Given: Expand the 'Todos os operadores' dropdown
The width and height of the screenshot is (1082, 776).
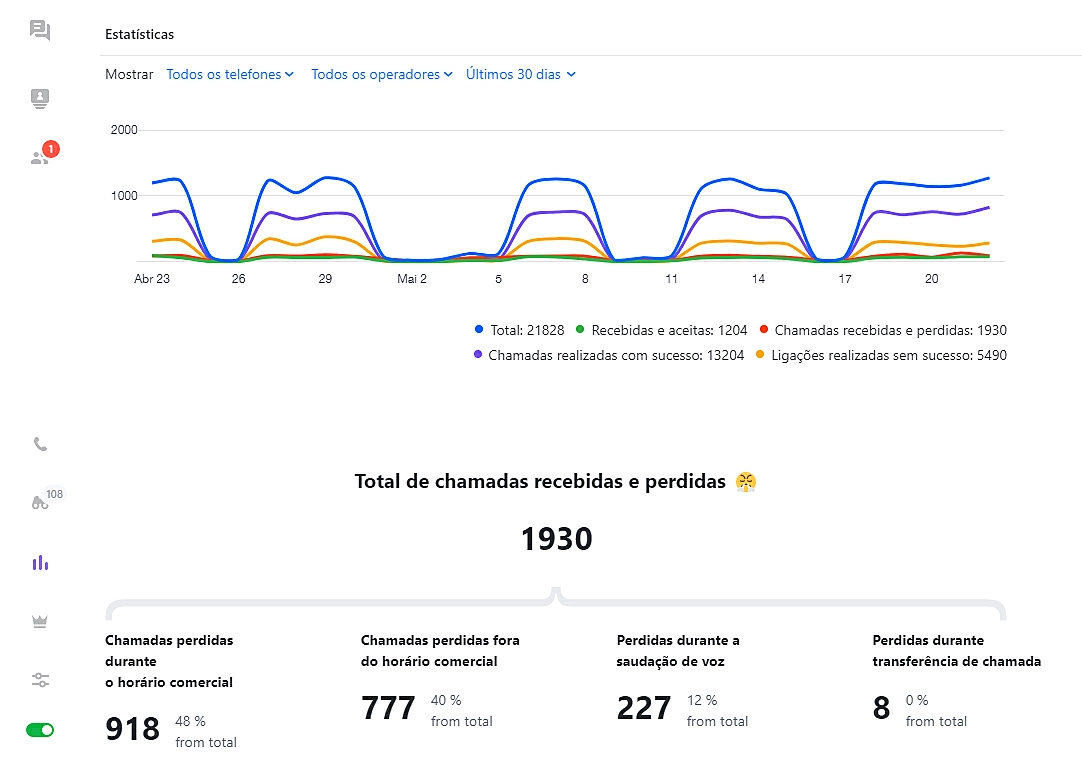Looking at the screenshot, I should click(381, 74).
